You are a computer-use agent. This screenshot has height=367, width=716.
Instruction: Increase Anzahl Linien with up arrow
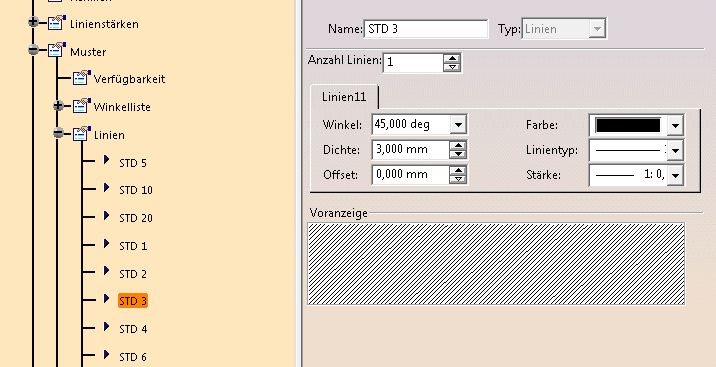click(452, 58)
